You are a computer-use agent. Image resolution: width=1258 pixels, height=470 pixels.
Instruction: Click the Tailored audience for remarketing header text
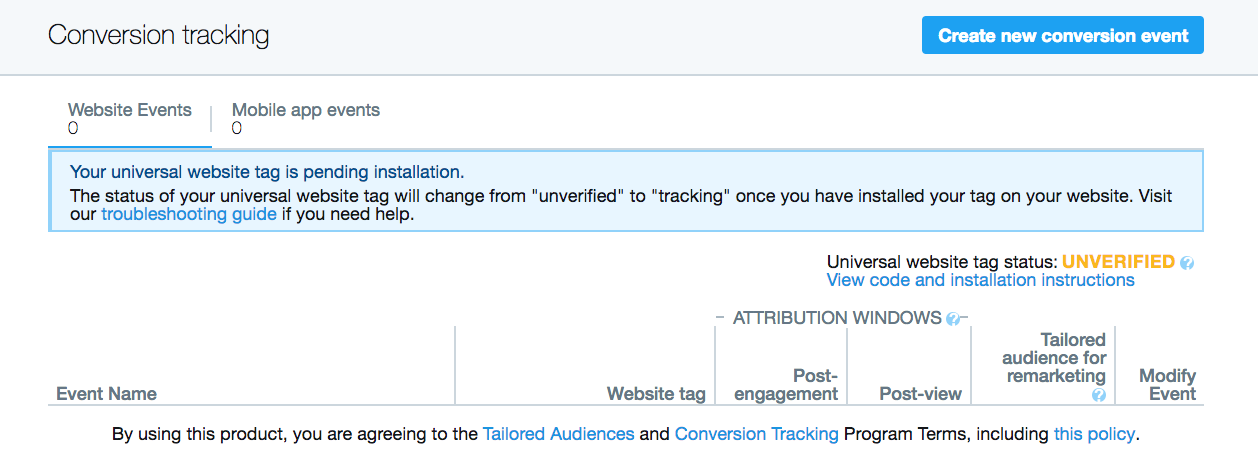[1054, 358]
